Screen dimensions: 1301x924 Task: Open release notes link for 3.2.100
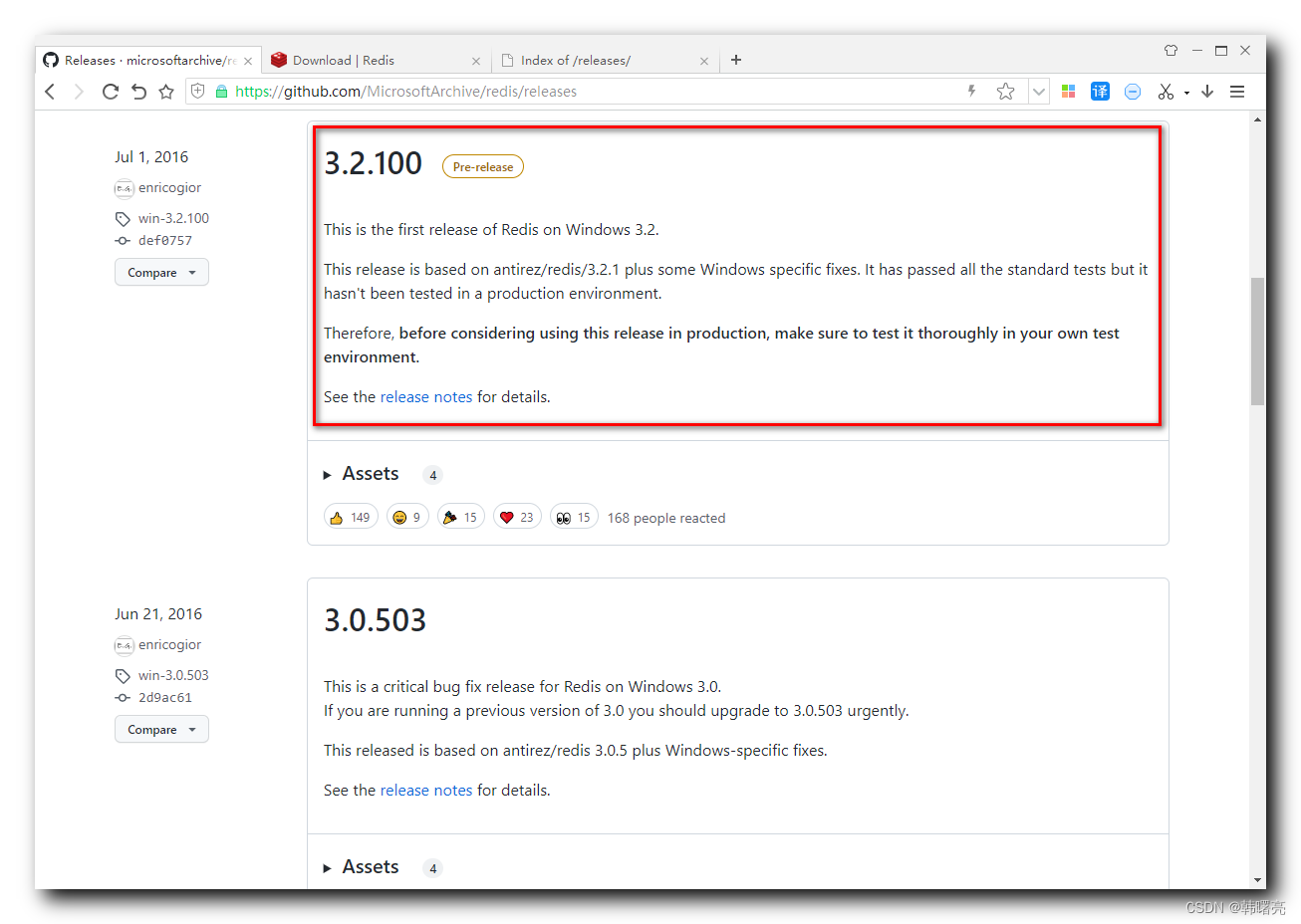click(426, 396)
